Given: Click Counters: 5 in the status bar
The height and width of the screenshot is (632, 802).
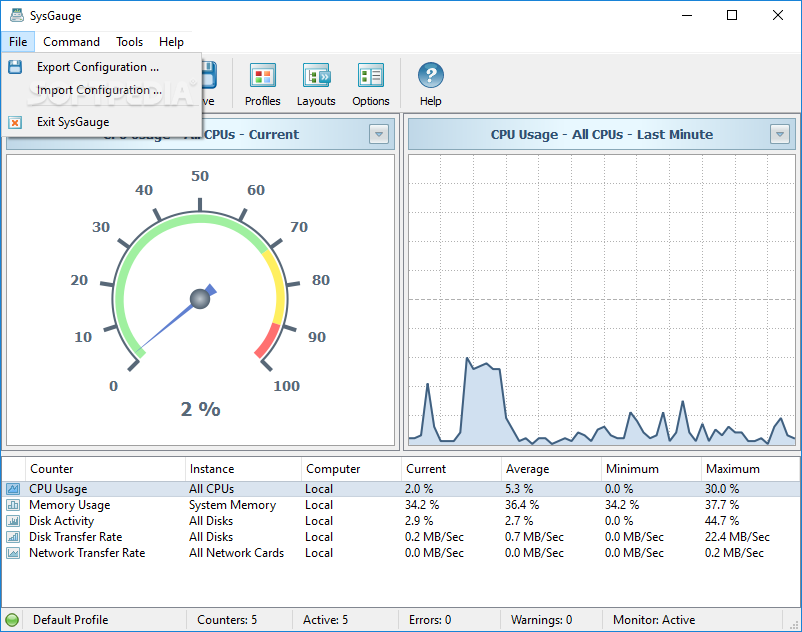Looking at the screenshot, I should [x=227, y=620].
